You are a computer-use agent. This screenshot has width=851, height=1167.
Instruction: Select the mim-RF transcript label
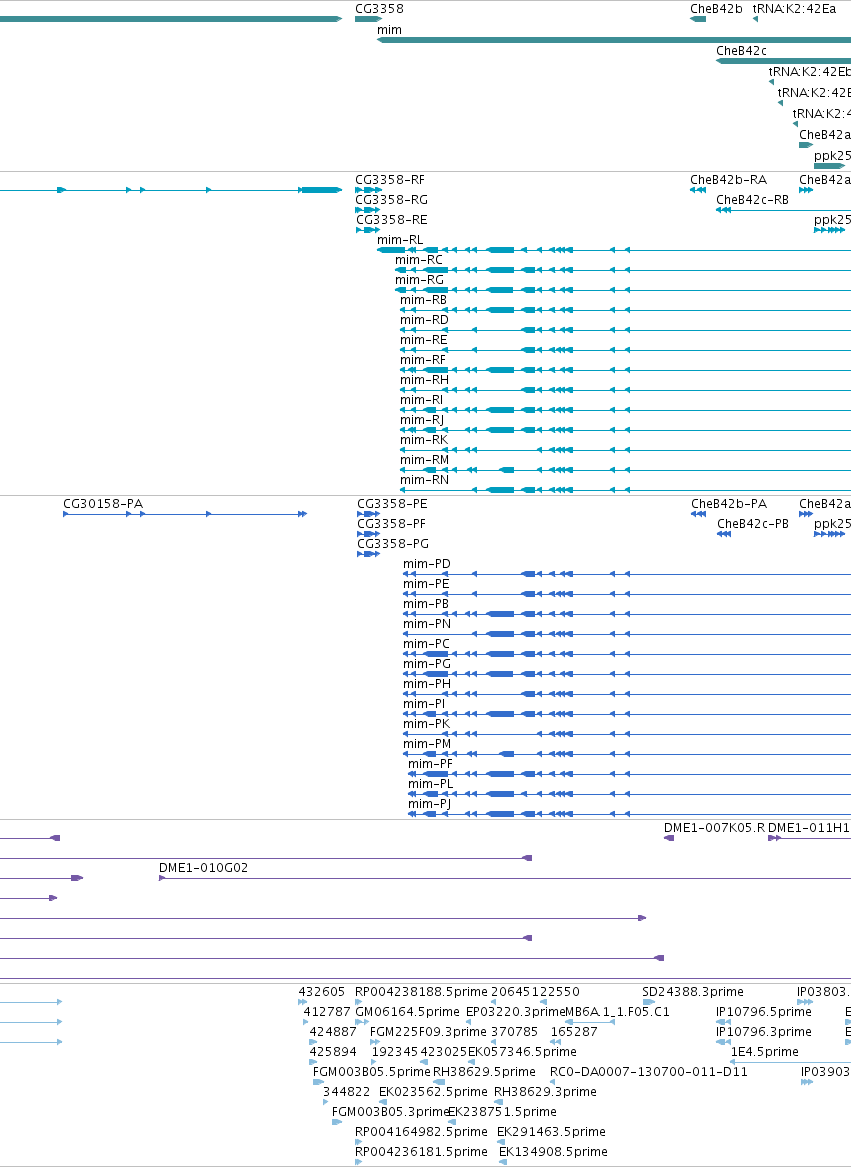(423, 360)
